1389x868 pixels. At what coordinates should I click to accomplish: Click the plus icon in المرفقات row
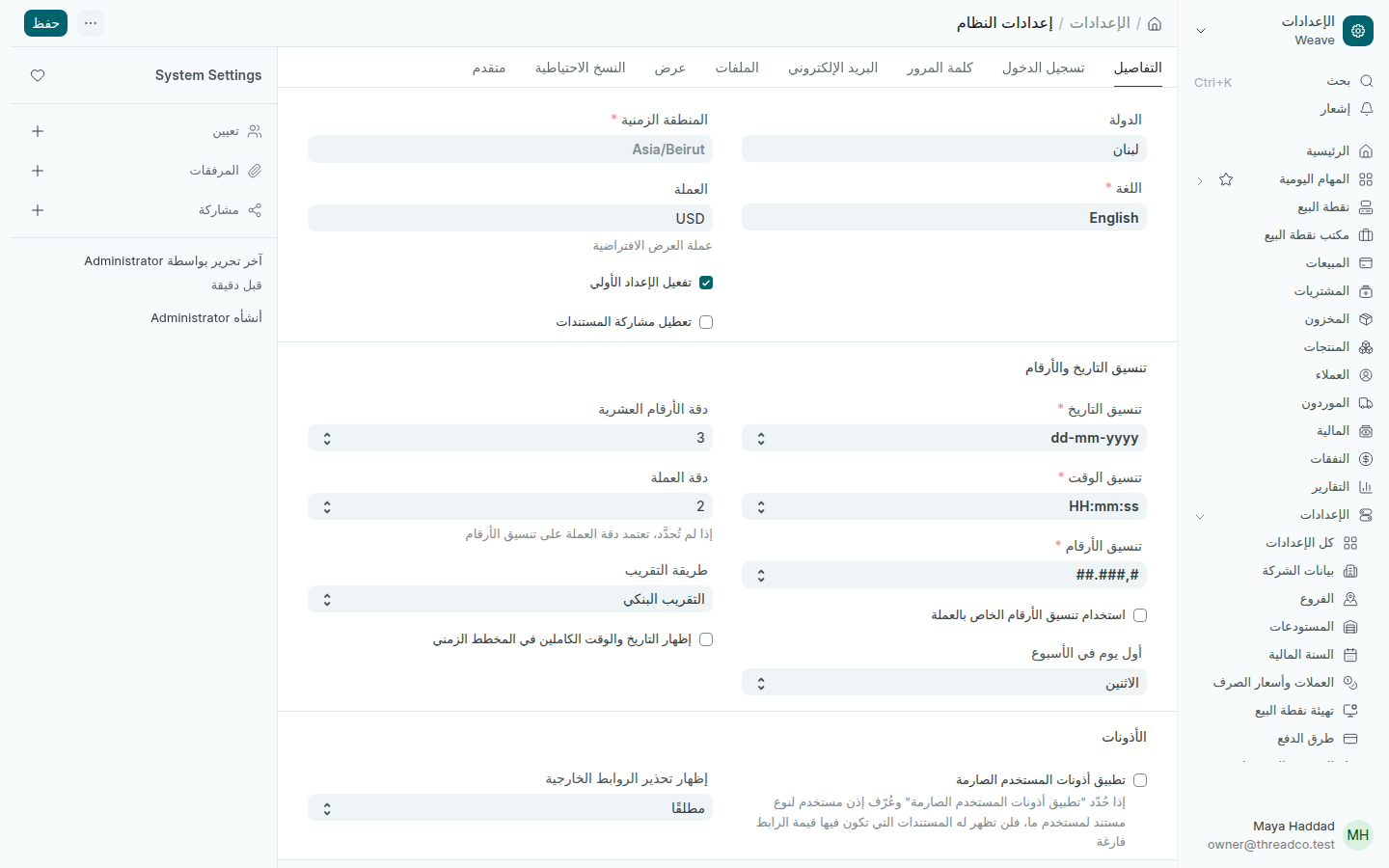click(38, 171)
